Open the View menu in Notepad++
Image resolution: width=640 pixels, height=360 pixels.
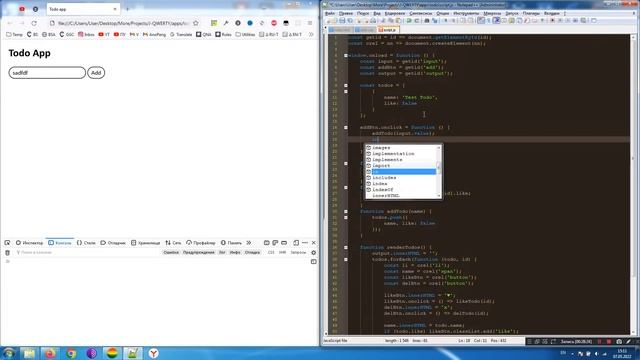[x=377, y=13]
